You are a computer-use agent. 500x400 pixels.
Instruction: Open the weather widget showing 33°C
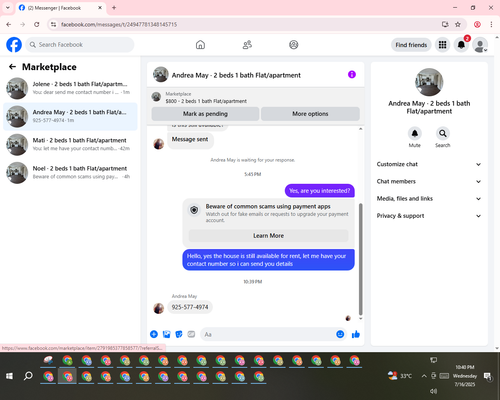coord(400,376)
